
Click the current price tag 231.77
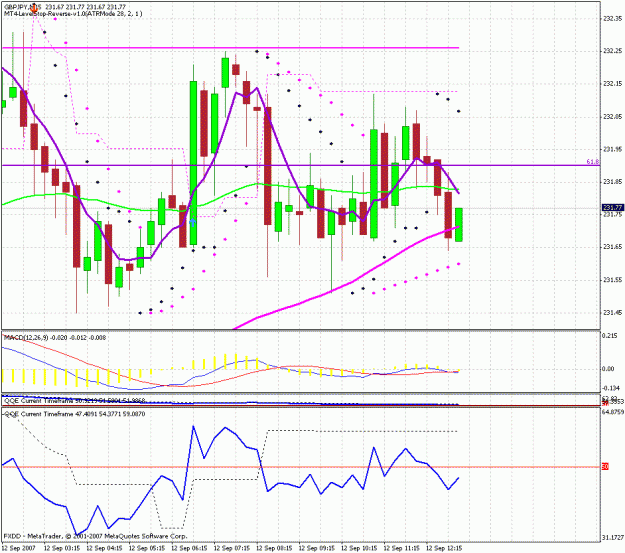click(612, 207)
